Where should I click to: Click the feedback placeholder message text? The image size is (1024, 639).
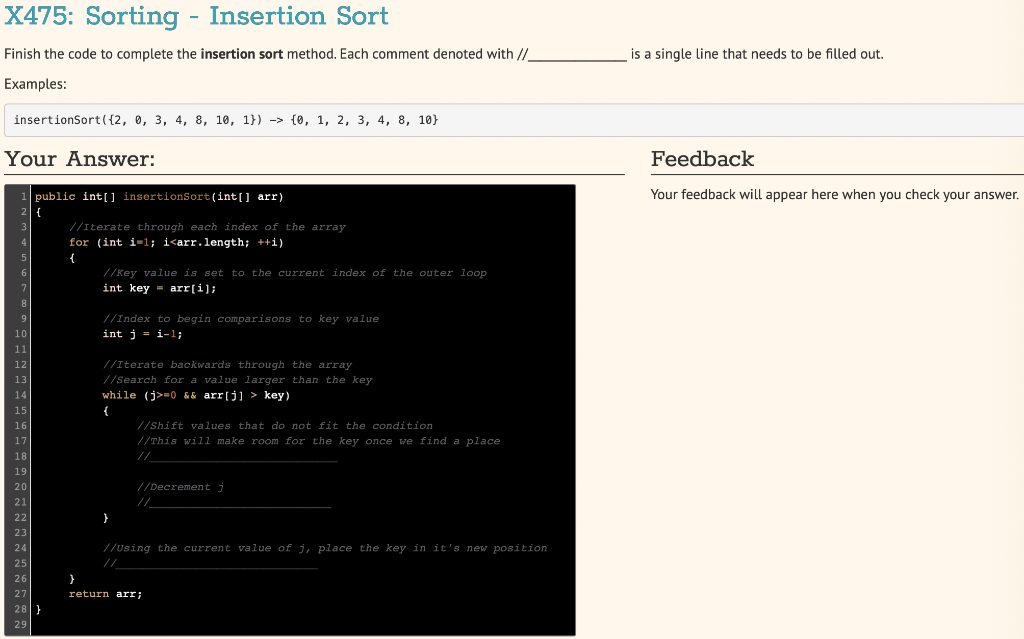pyautogui.click(x=836, y=194)
